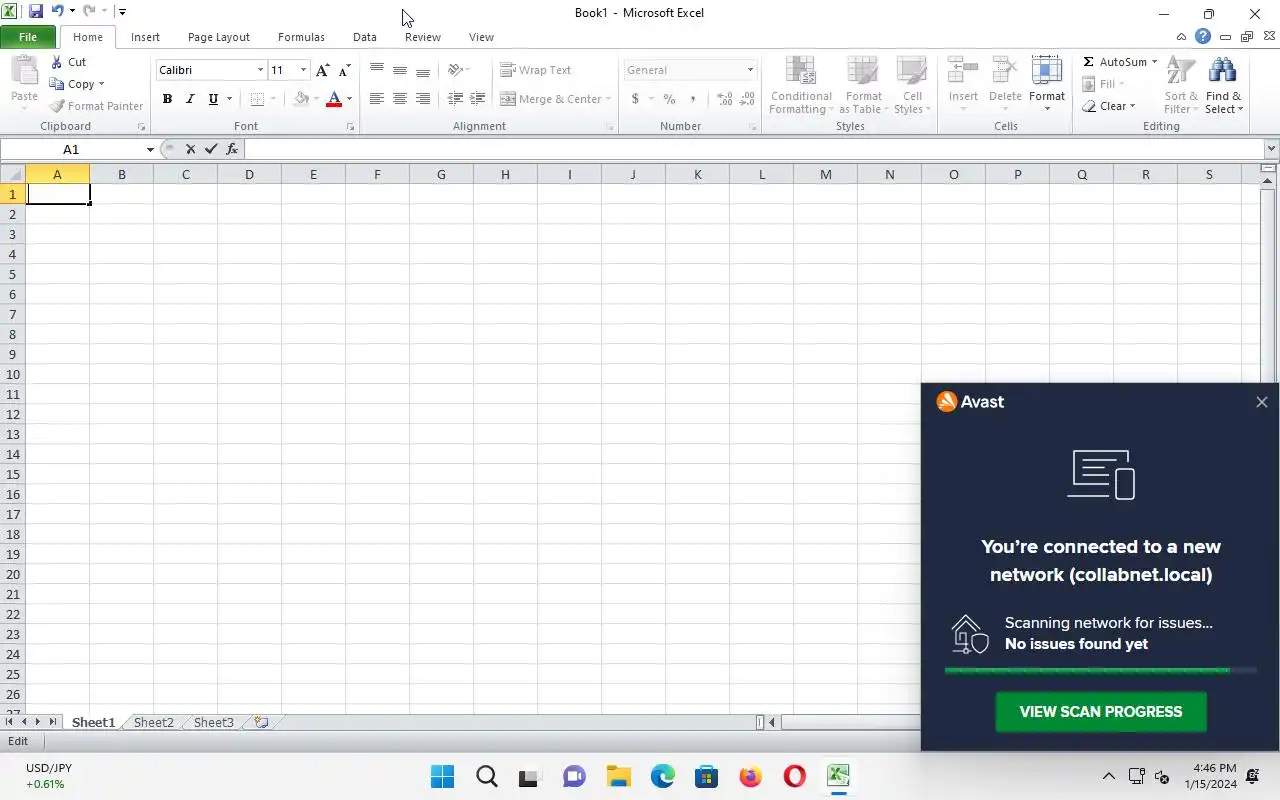Open the File tab

click(28, 37)
